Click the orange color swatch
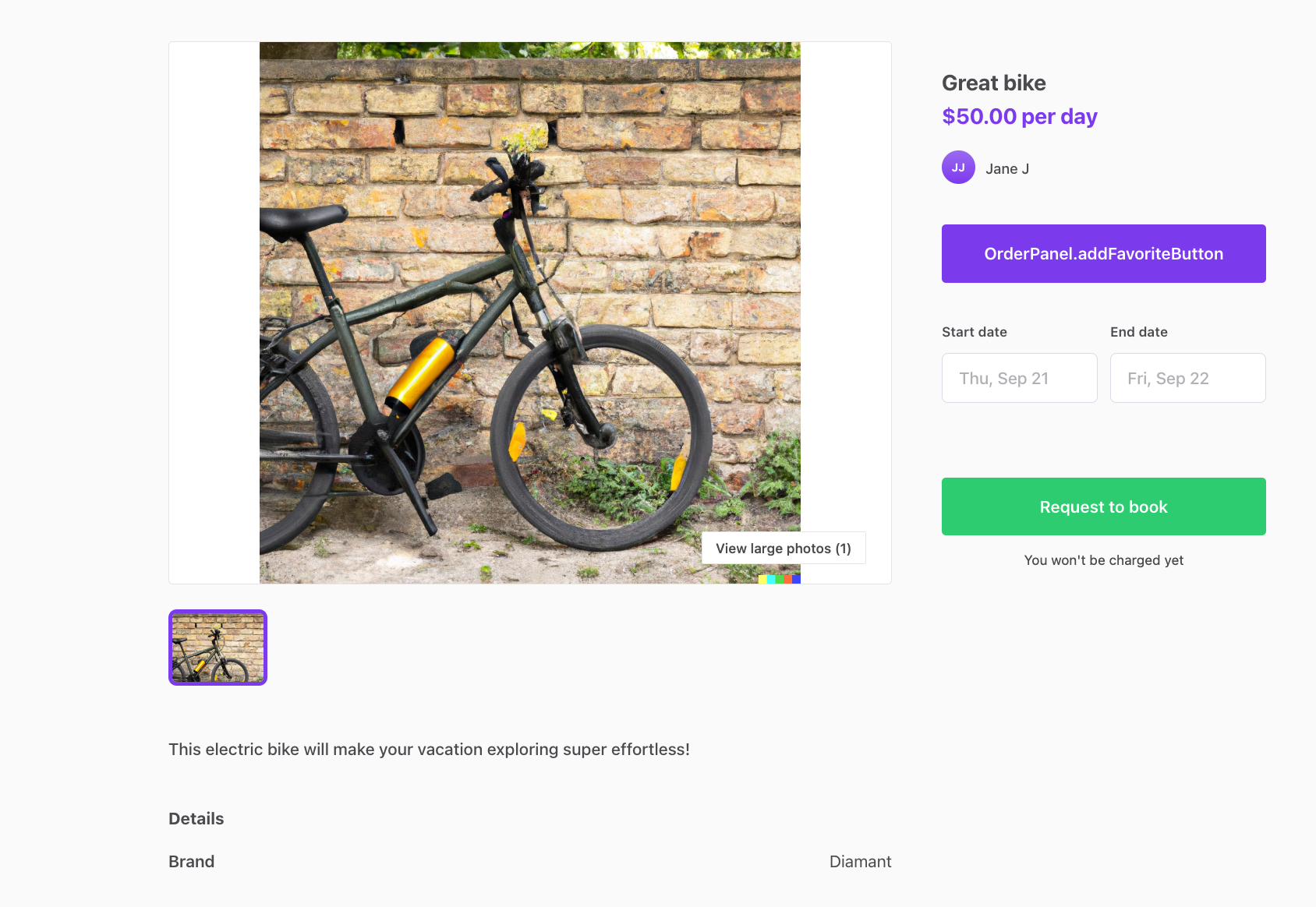1316x907 pixels. tap(787, 579)
